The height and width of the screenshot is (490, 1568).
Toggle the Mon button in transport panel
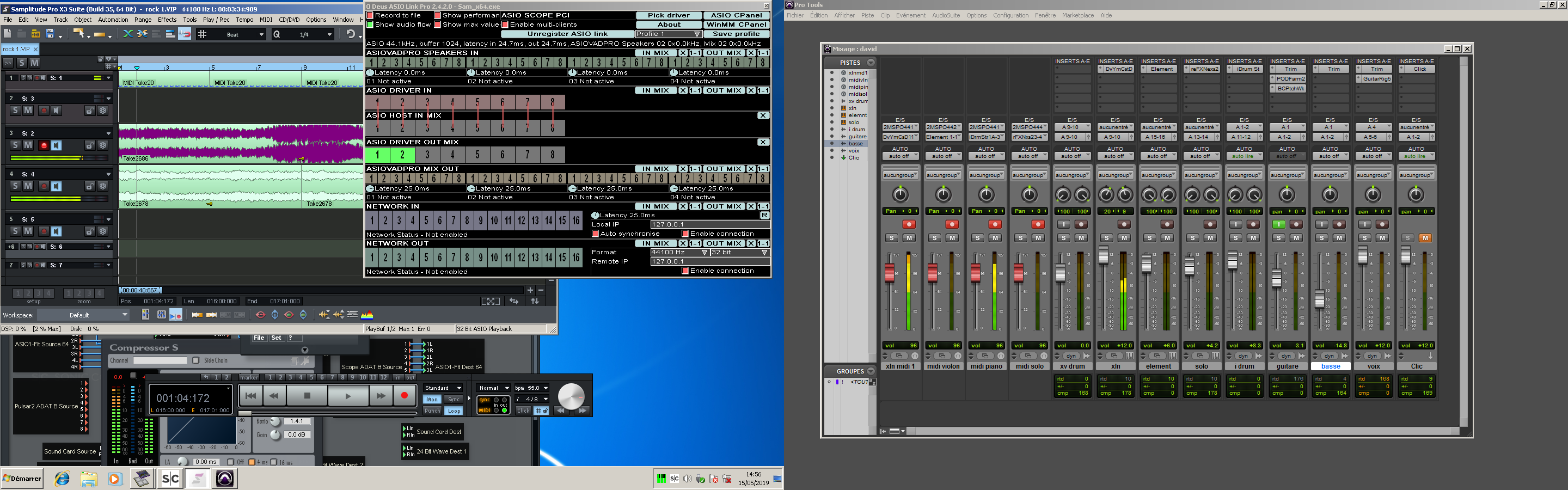432,399
